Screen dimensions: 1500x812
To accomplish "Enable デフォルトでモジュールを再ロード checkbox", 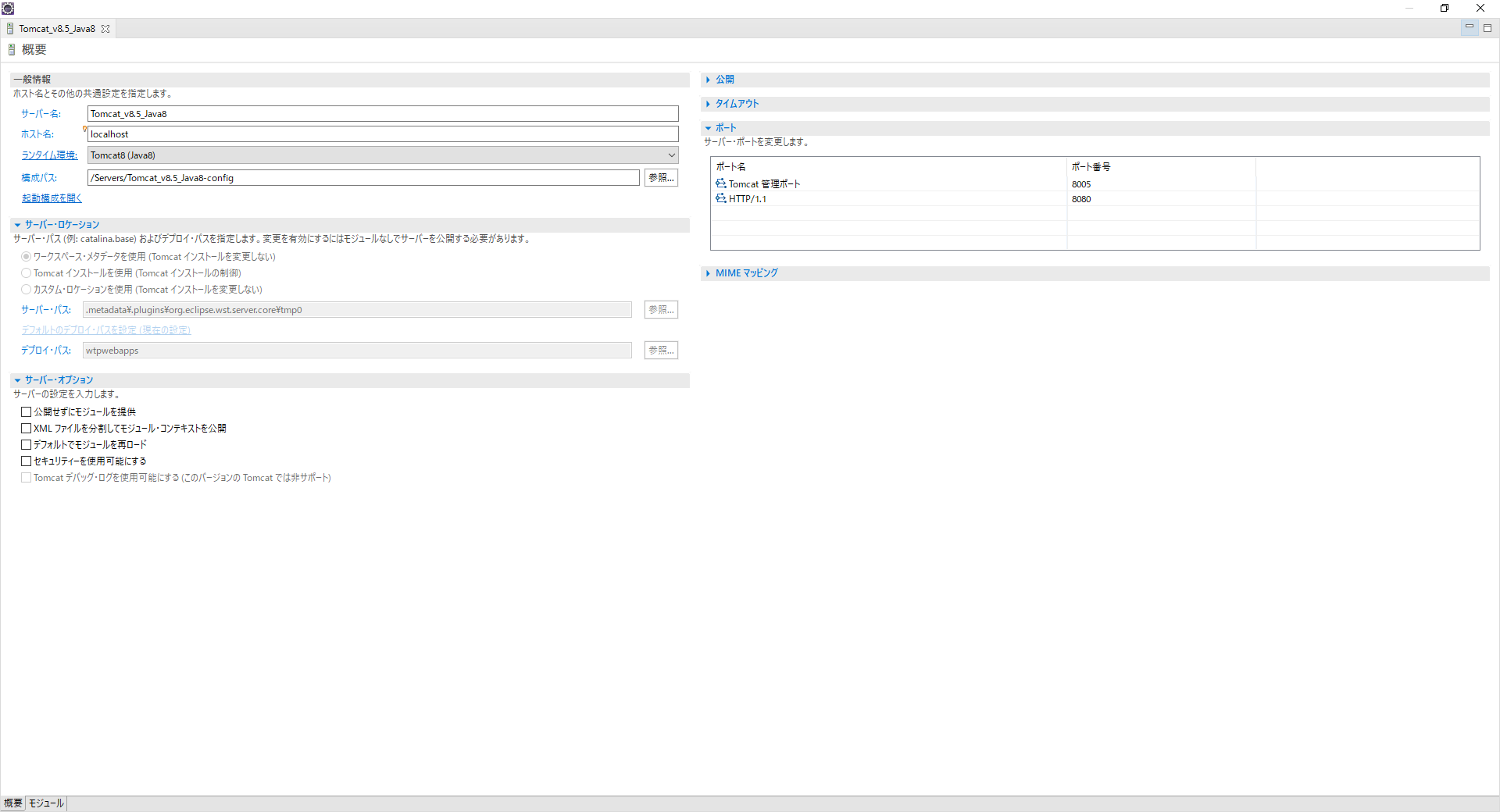I will point(27,444).
